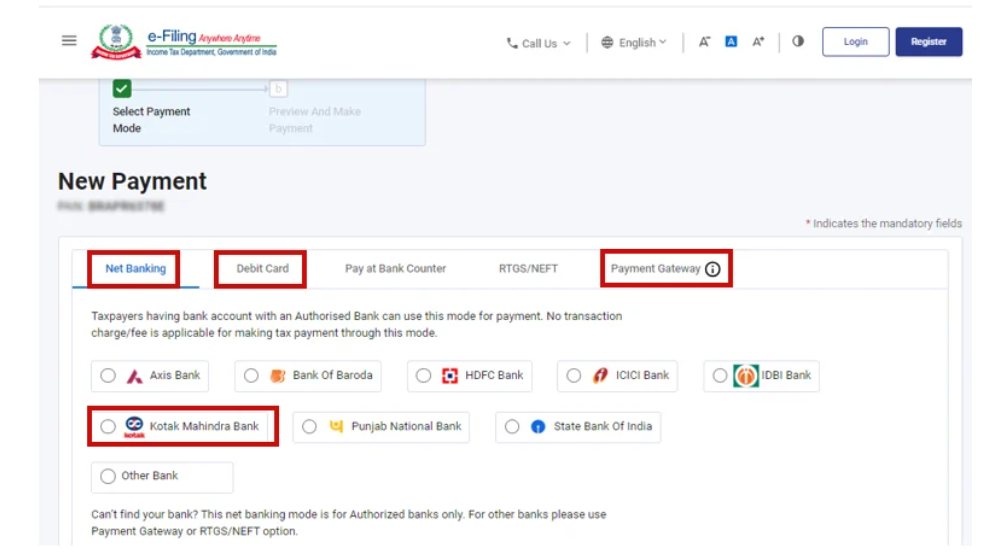Click the ICICI Bank logo
The height and width of the screenshot is (558, 986).
coord(601,376)
